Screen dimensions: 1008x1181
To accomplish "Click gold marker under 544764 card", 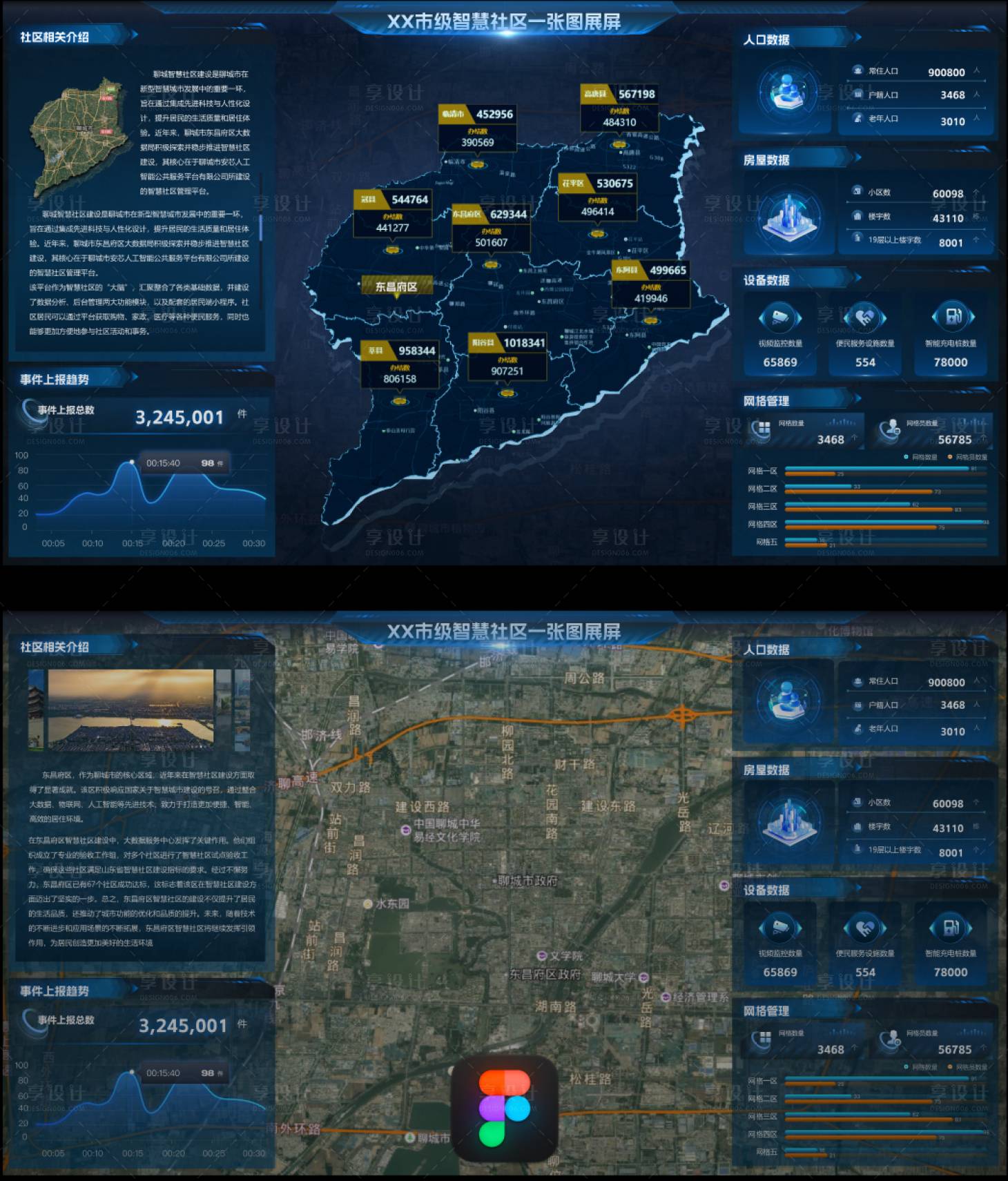I will [392, 250].
